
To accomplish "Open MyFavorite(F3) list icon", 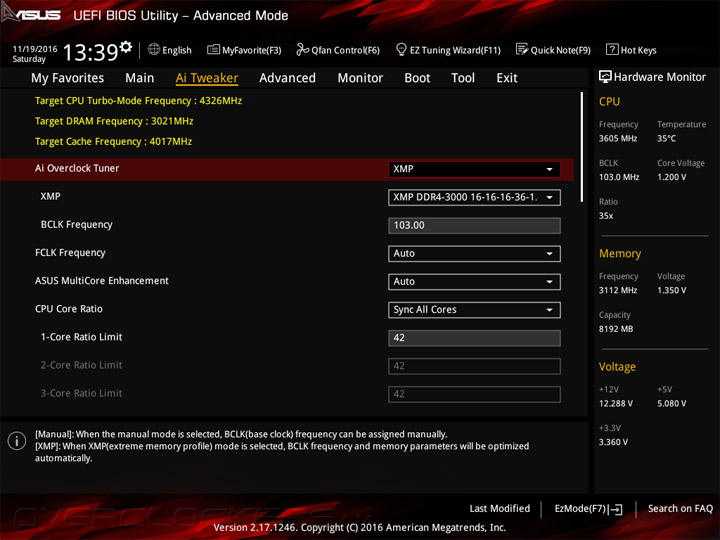I will pyautogui.click(x=213, y=49).
